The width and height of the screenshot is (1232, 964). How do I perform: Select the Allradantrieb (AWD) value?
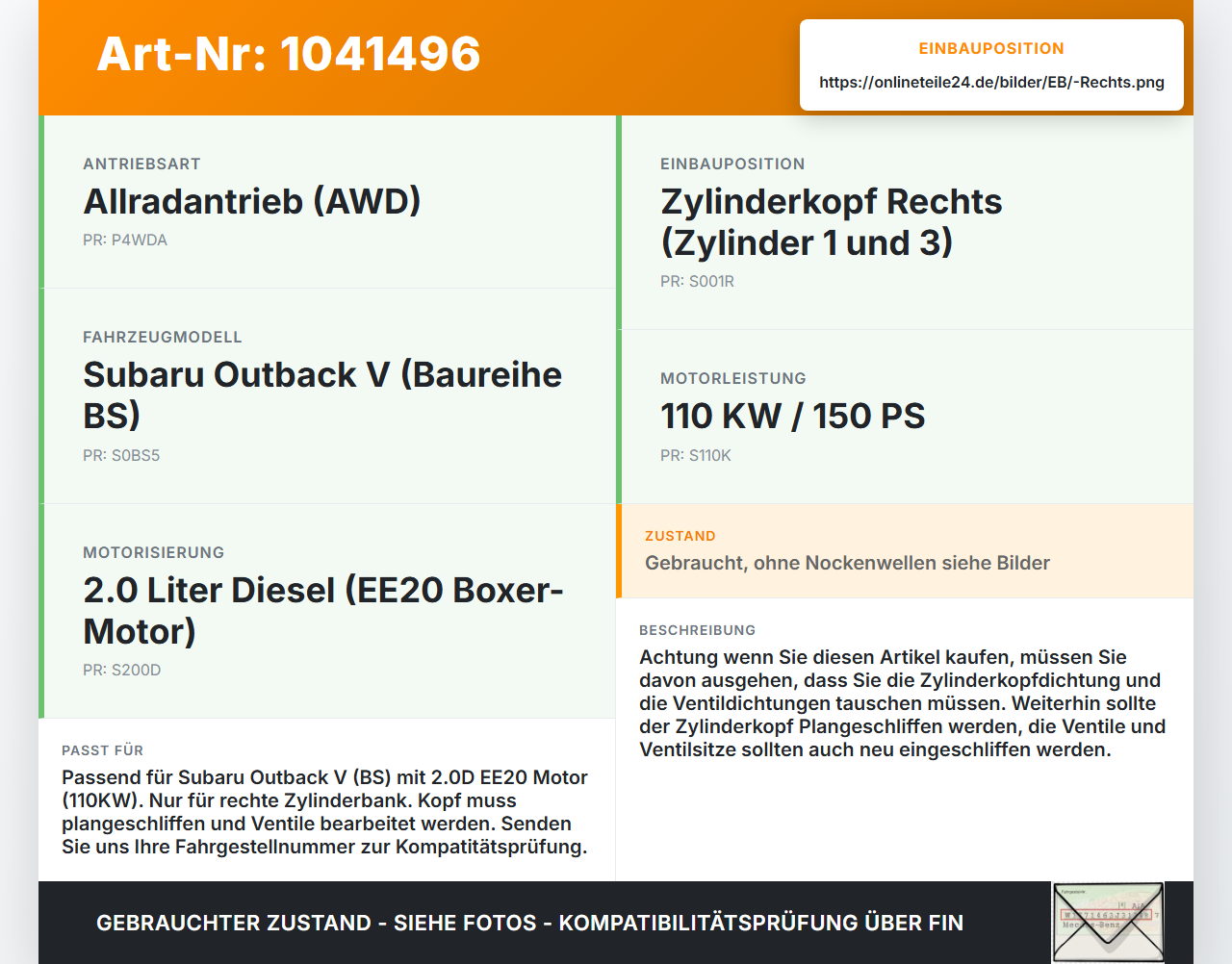click(x=252, y=201)
